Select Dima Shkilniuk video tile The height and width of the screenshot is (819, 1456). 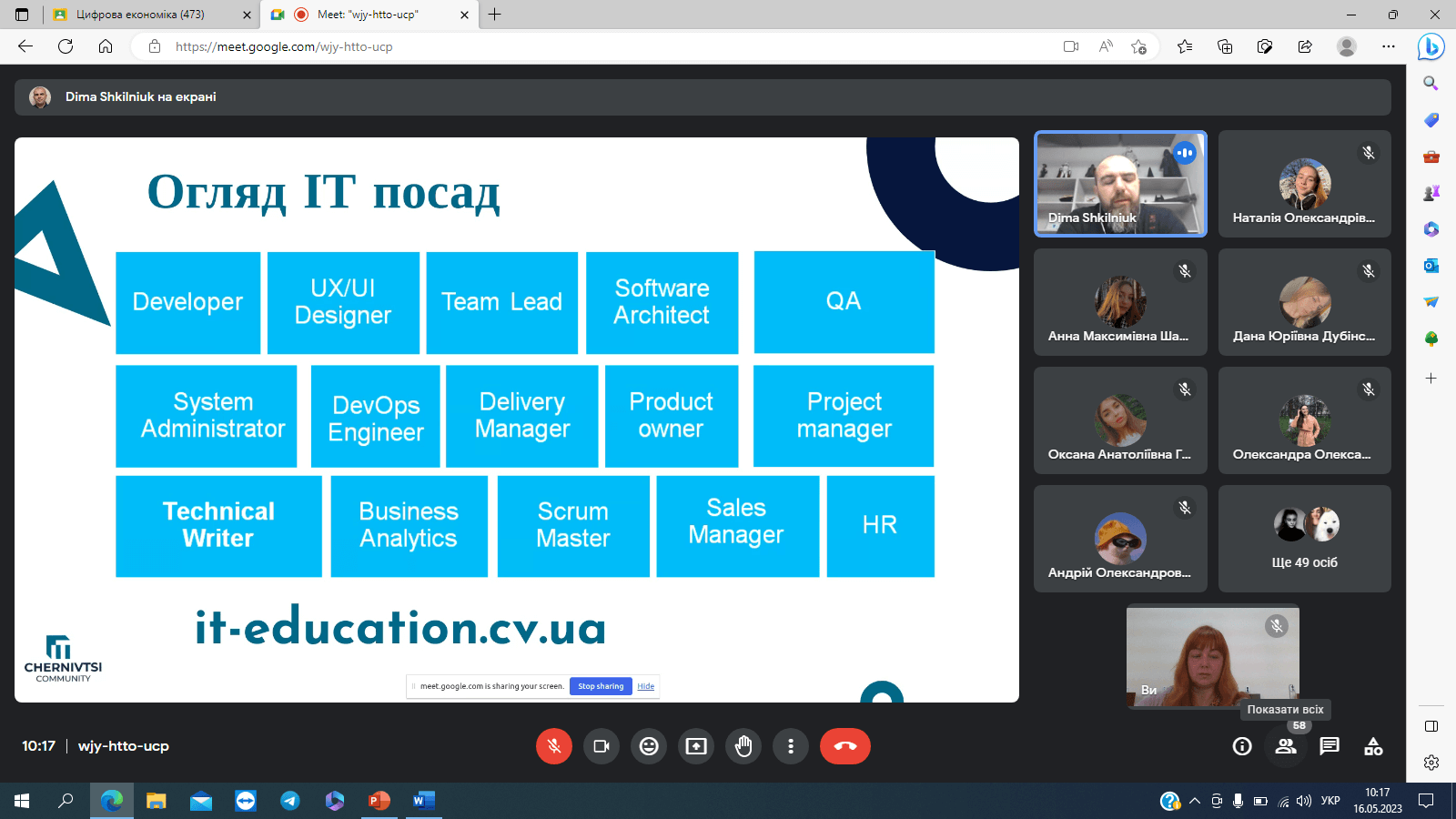(x=1120, y=184)
